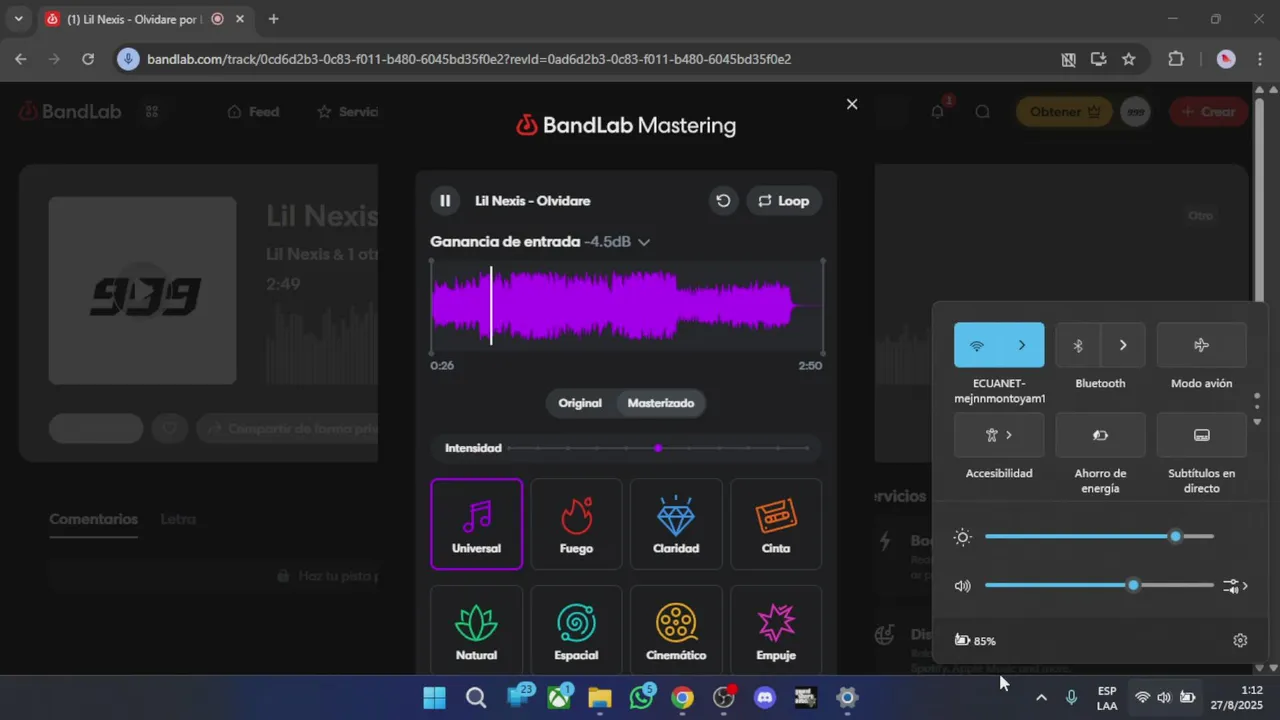Screen dimensions: 1280x720
Task: Toggle the Bluetooth quick setting
Action: [x=1078, y=345]
